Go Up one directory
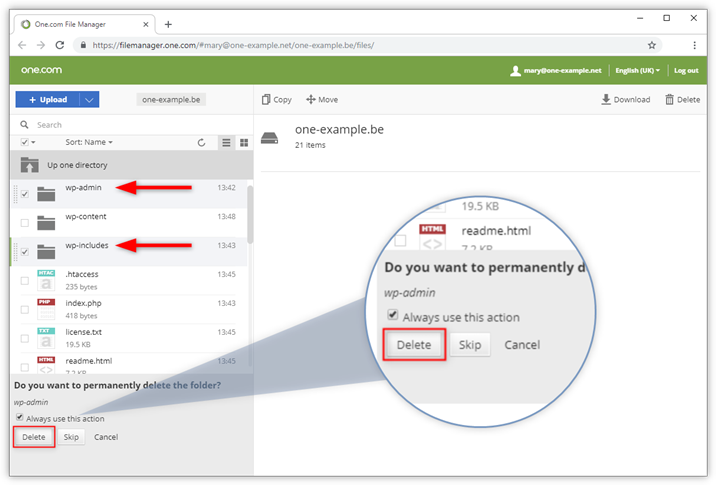 [132, 165]
